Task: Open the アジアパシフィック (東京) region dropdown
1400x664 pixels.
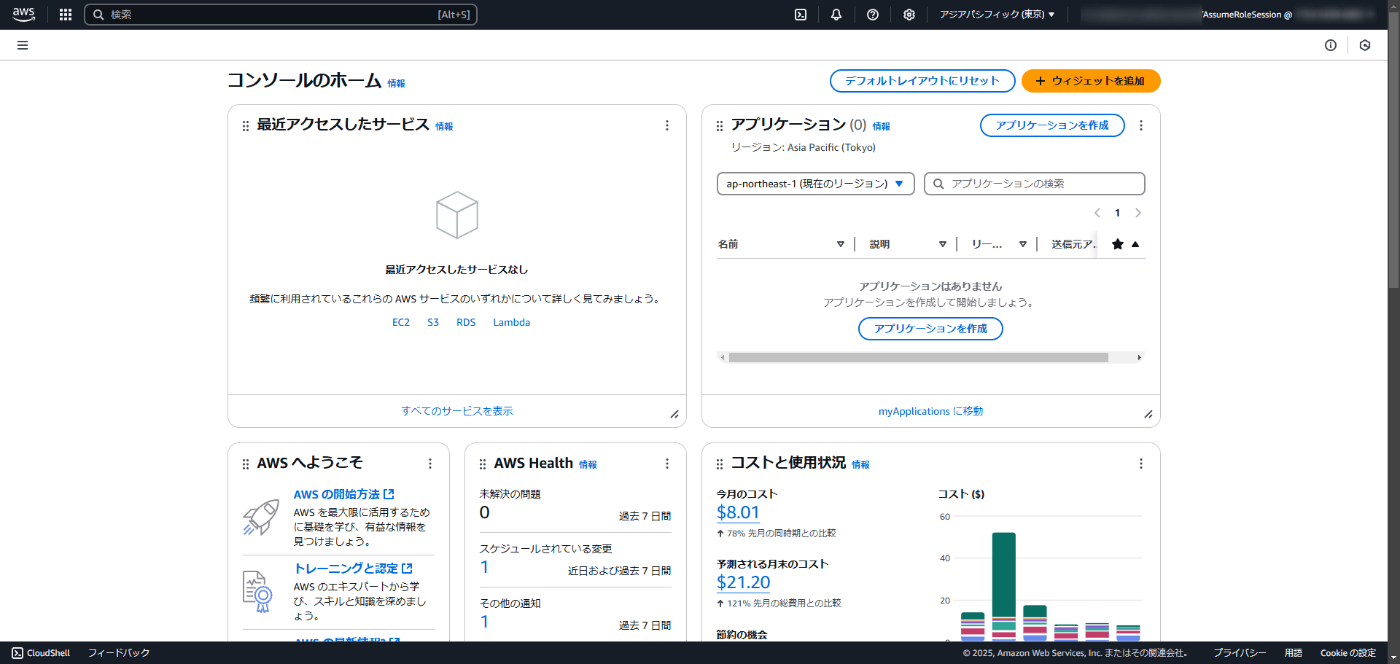Action: [x=997, y=14]
